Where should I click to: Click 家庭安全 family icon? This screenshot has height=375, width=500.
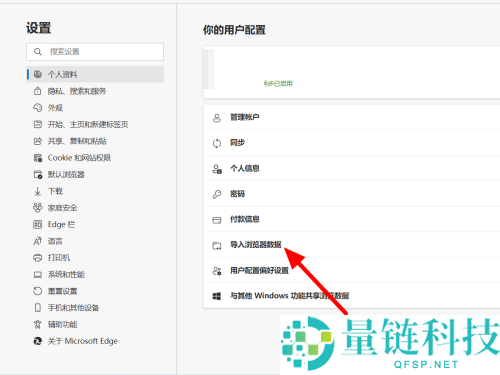click(38, 208)
